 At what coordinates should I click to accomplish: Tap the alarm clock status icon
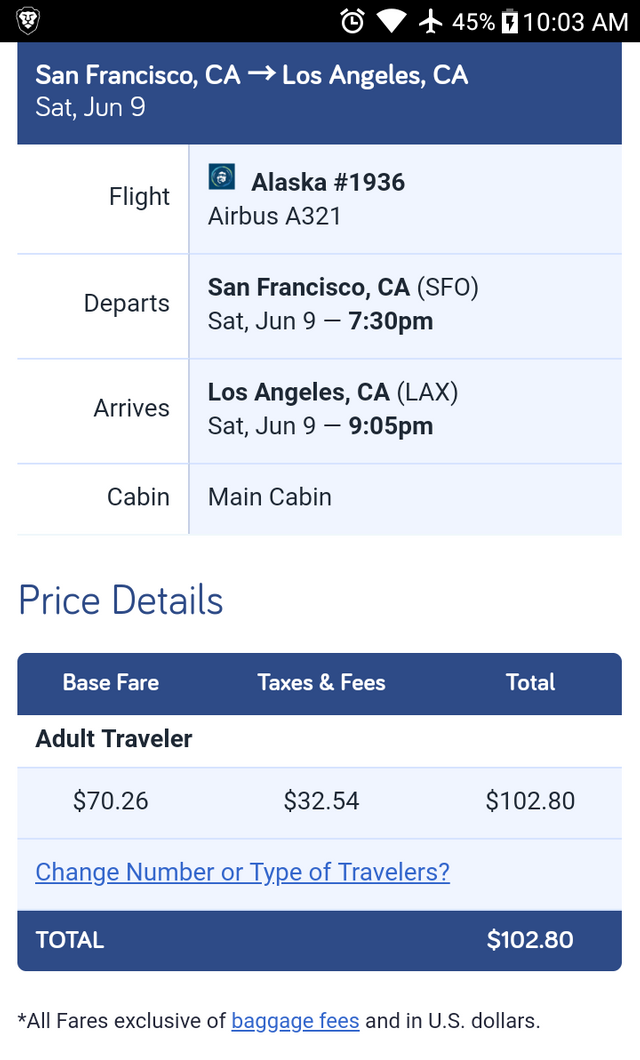click(x=352, y=21)
